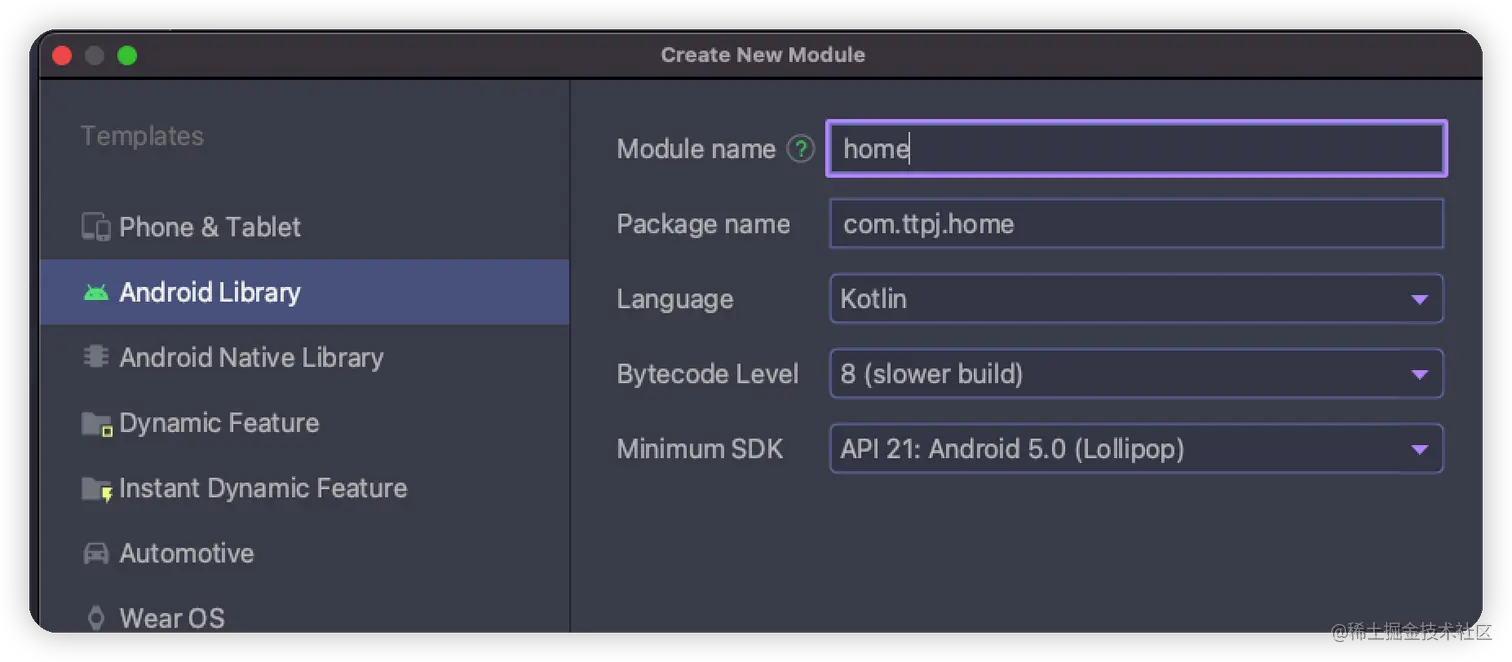This screenshot has height=662, width=1512.
Task: Open the Module name help question-mark icon
Action: click(x=800, y=149)
